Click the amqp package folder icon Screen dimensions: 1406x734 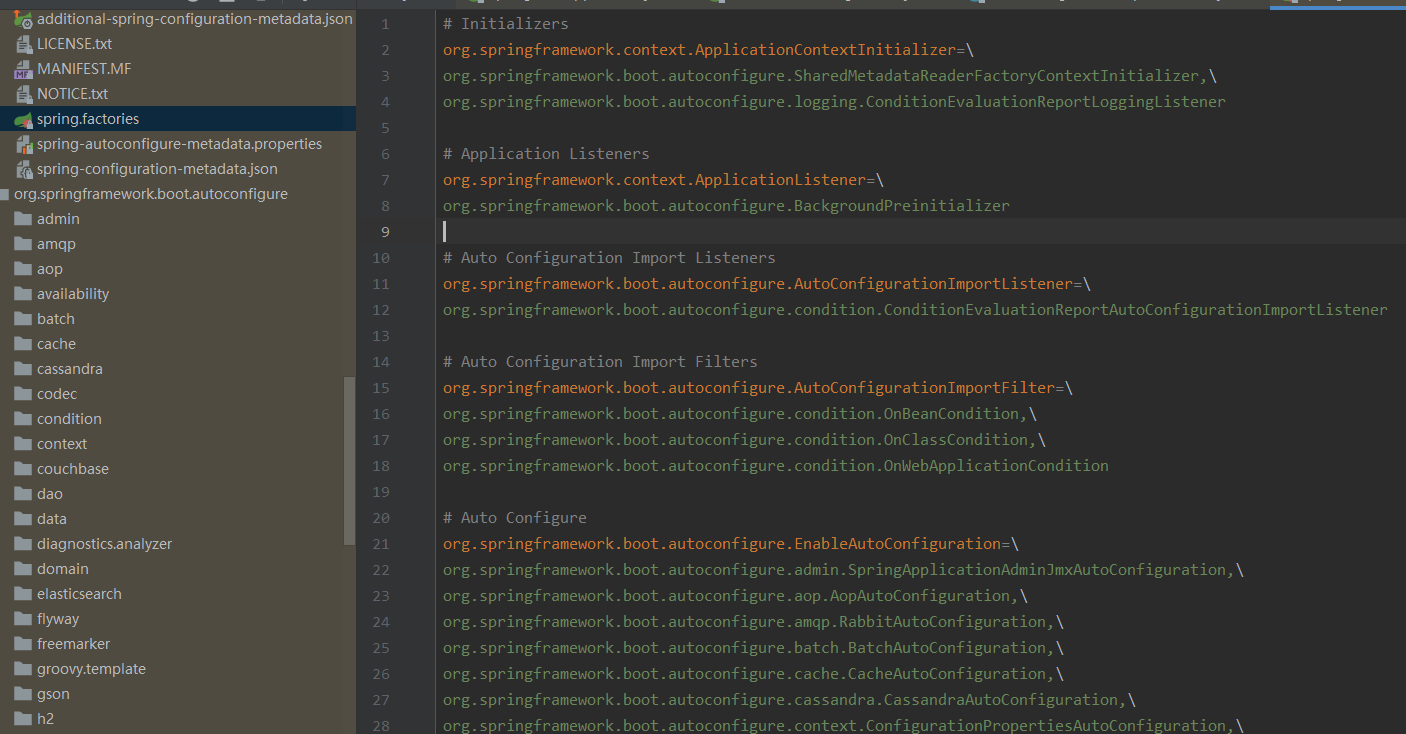pos(23,244)
